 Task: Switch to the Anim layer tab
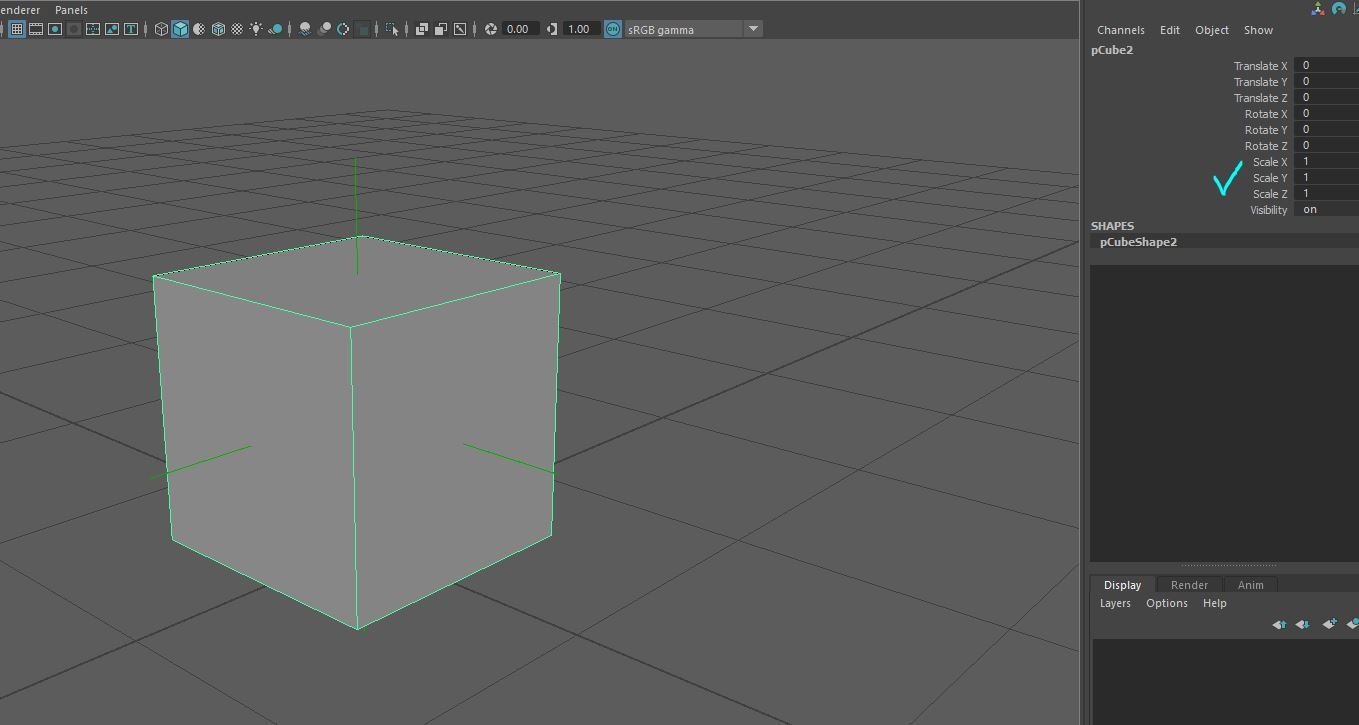click(x=1250, y=585)
